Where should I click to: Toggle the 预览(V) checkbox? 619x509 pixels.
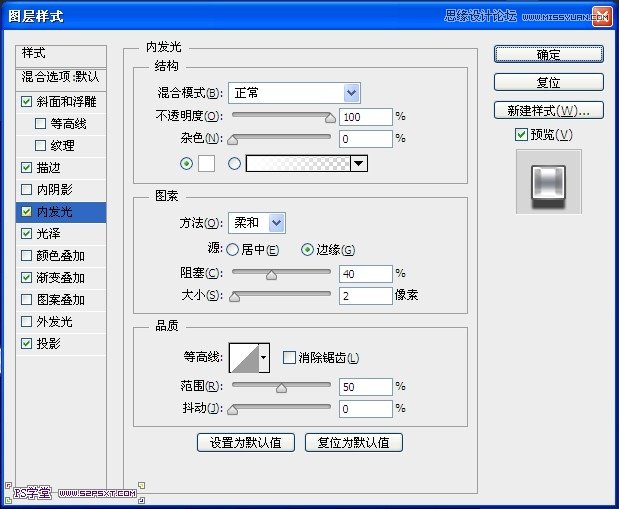point(521,135)
